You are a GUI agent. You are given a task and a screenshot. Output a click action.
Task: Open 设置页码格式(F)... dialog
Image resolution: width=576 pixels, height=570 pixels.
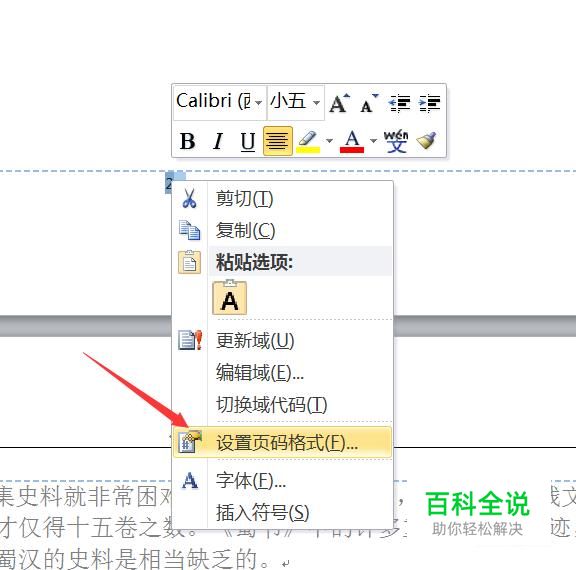click(282, 442)
